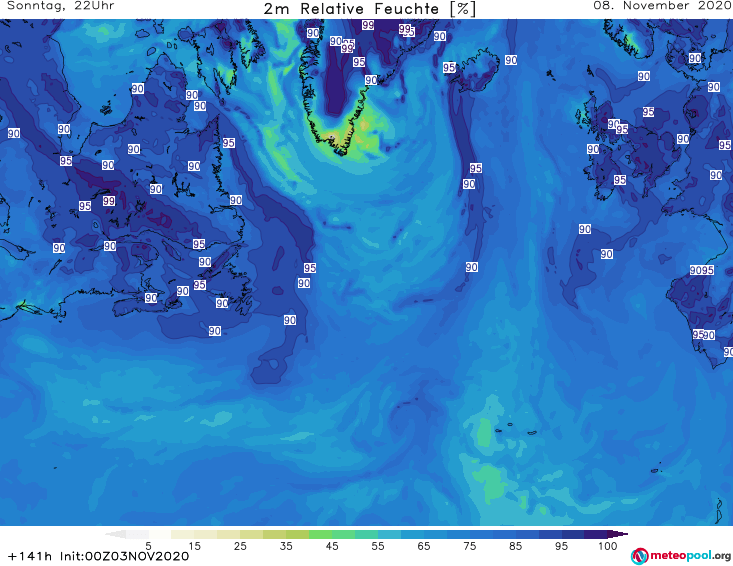Click the "9095" overlapping contour label
Image resolution: width=733 pixels, height=566 pixels.
tap(702, 270)
